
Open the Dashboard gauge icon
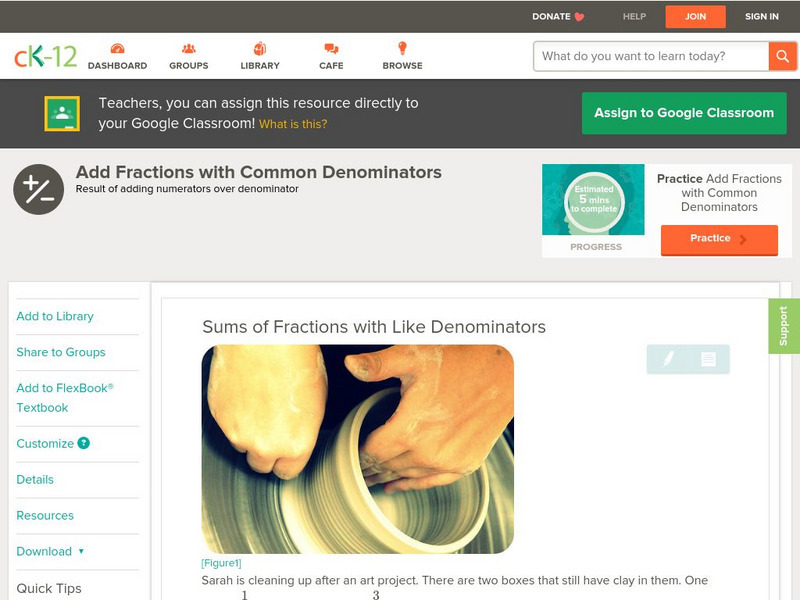117,48
